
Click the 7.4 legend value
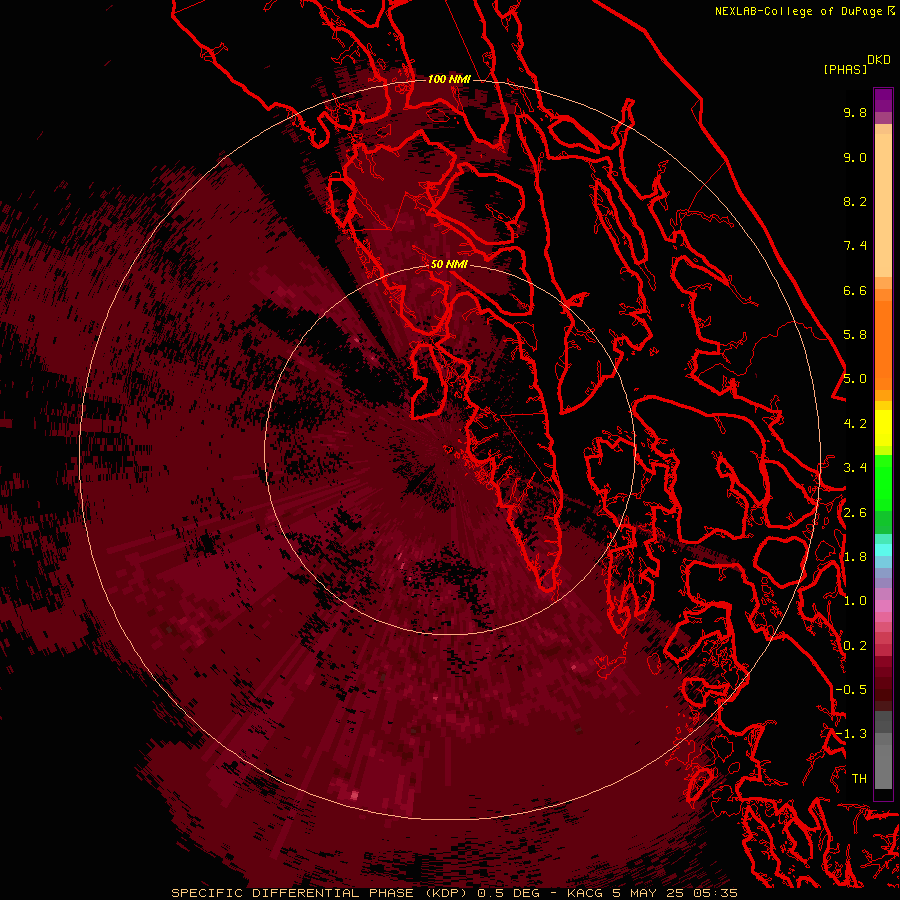pos(855,246)
